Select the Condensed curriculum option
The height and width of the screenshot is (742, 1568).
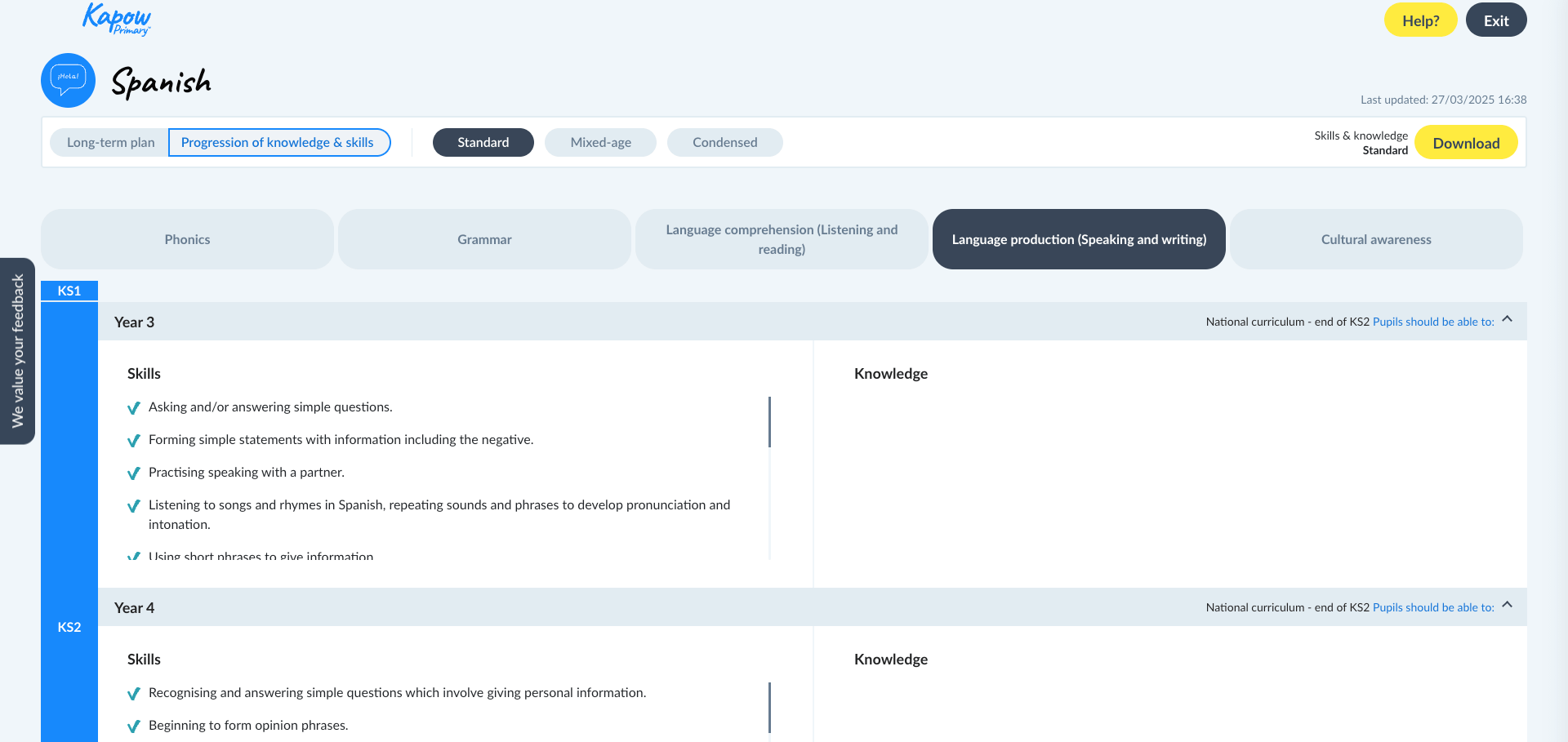point(724,142)
